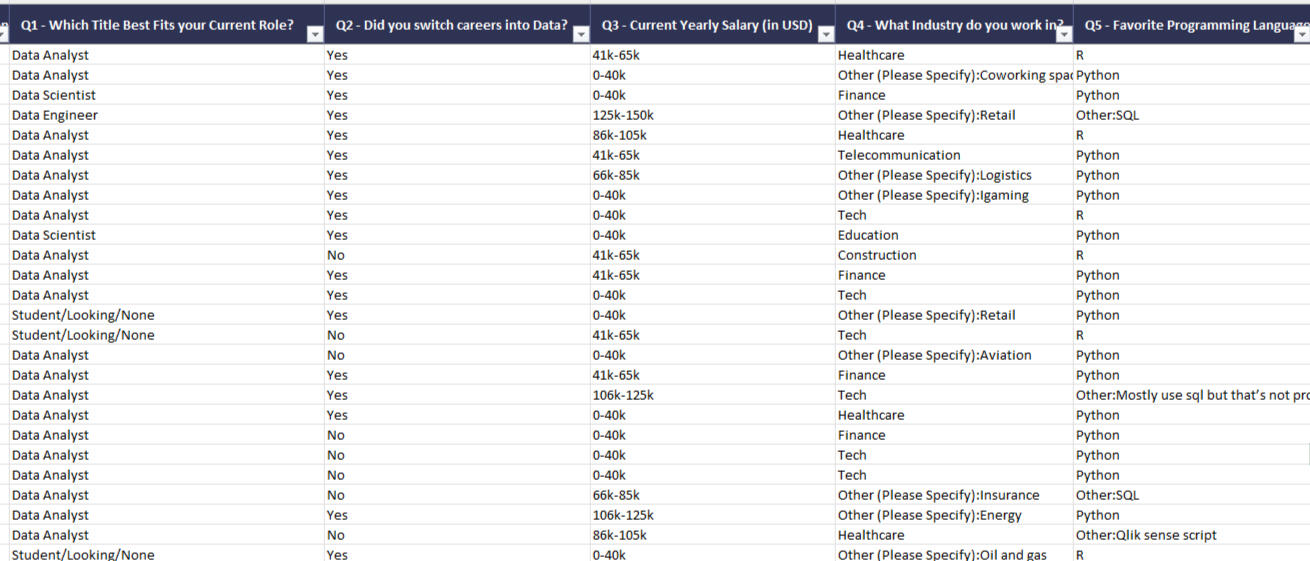Select the 'Other:Qlik sense script' cell

[1146, 535]
